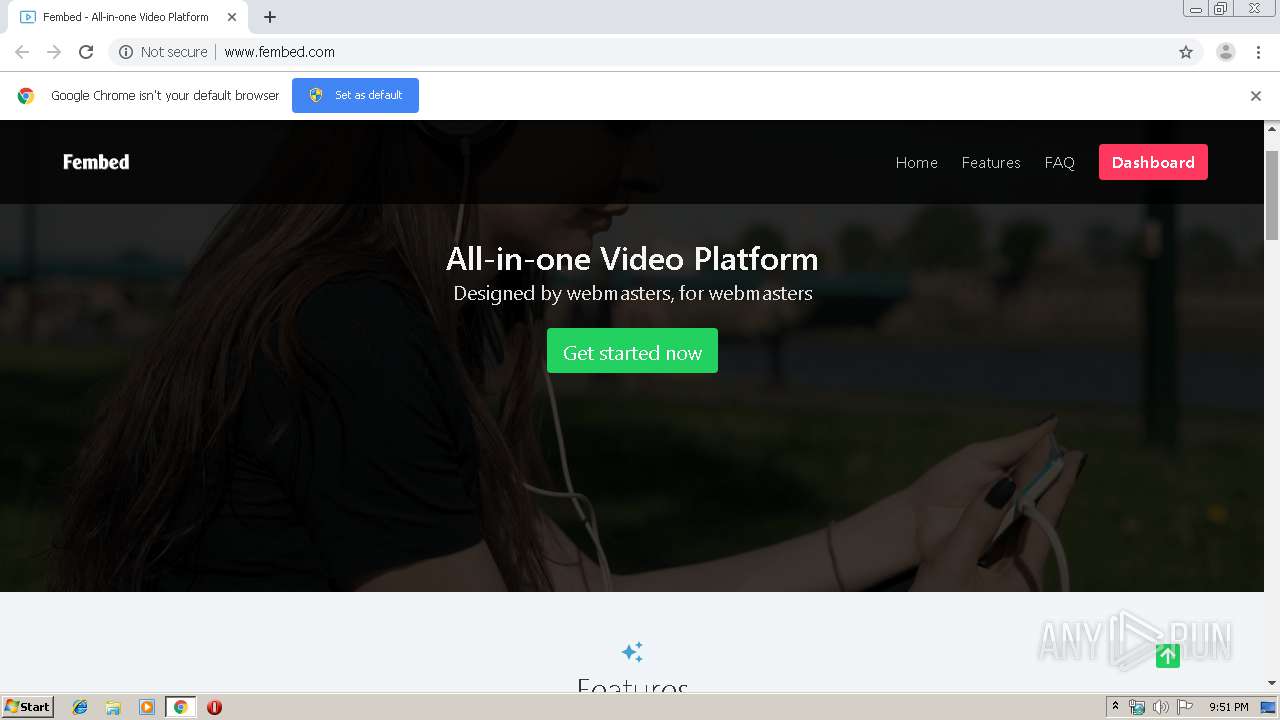Open the volume speaker tray icon

1161,707
